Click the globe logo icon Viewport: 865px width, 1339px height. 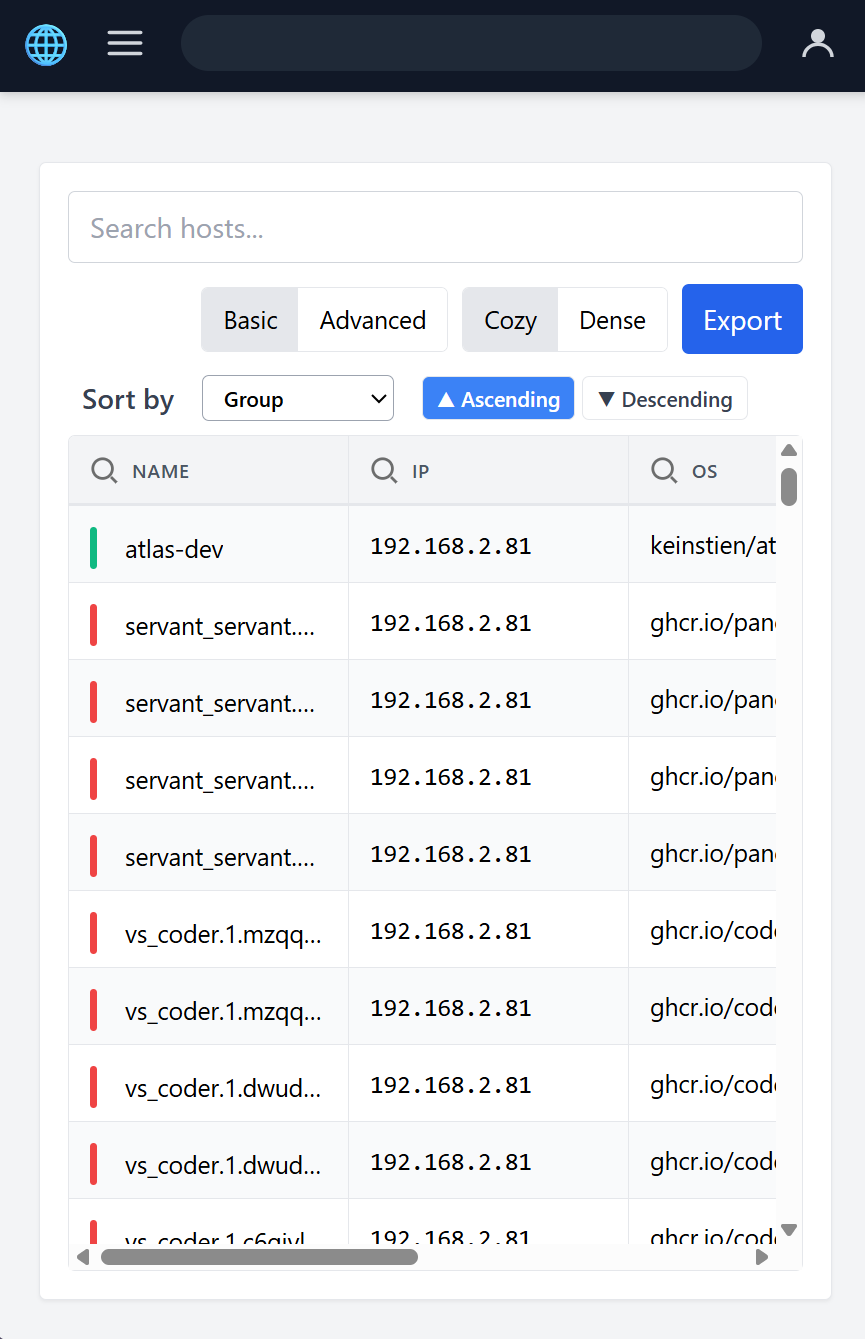(46, 45)
